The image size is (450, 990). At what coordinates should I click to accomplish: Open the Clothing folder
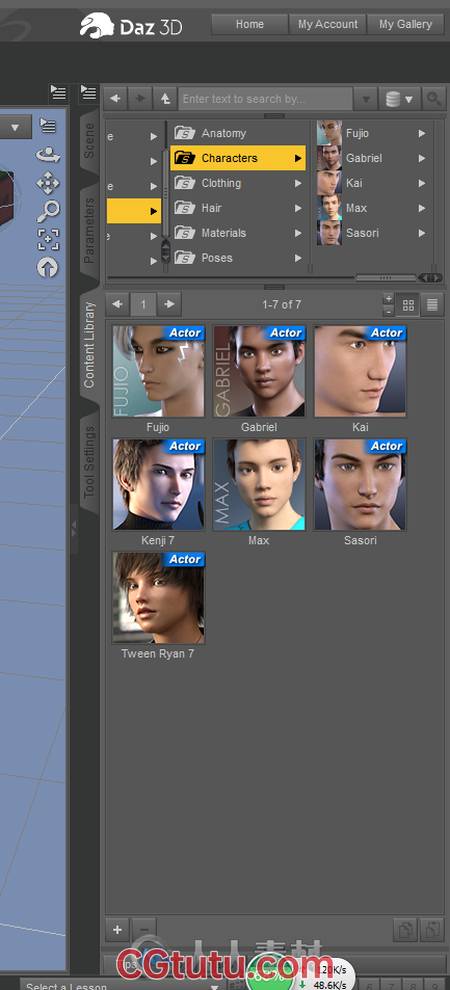click(238, 183)
